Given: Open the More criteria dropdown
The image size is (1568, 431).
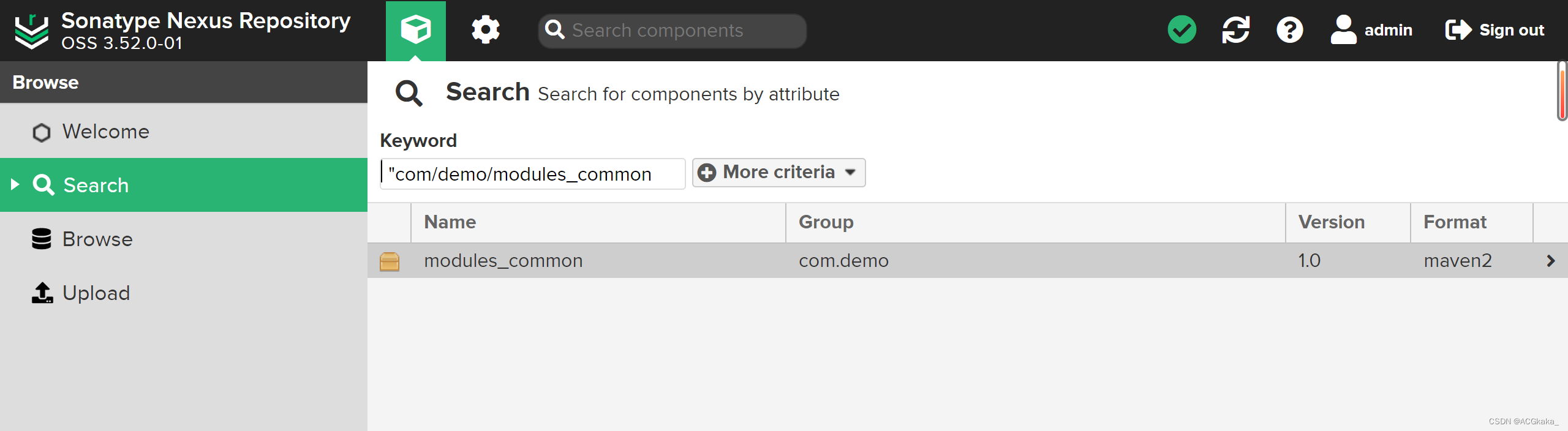Looking at the screenshot, I should point(778,173).
